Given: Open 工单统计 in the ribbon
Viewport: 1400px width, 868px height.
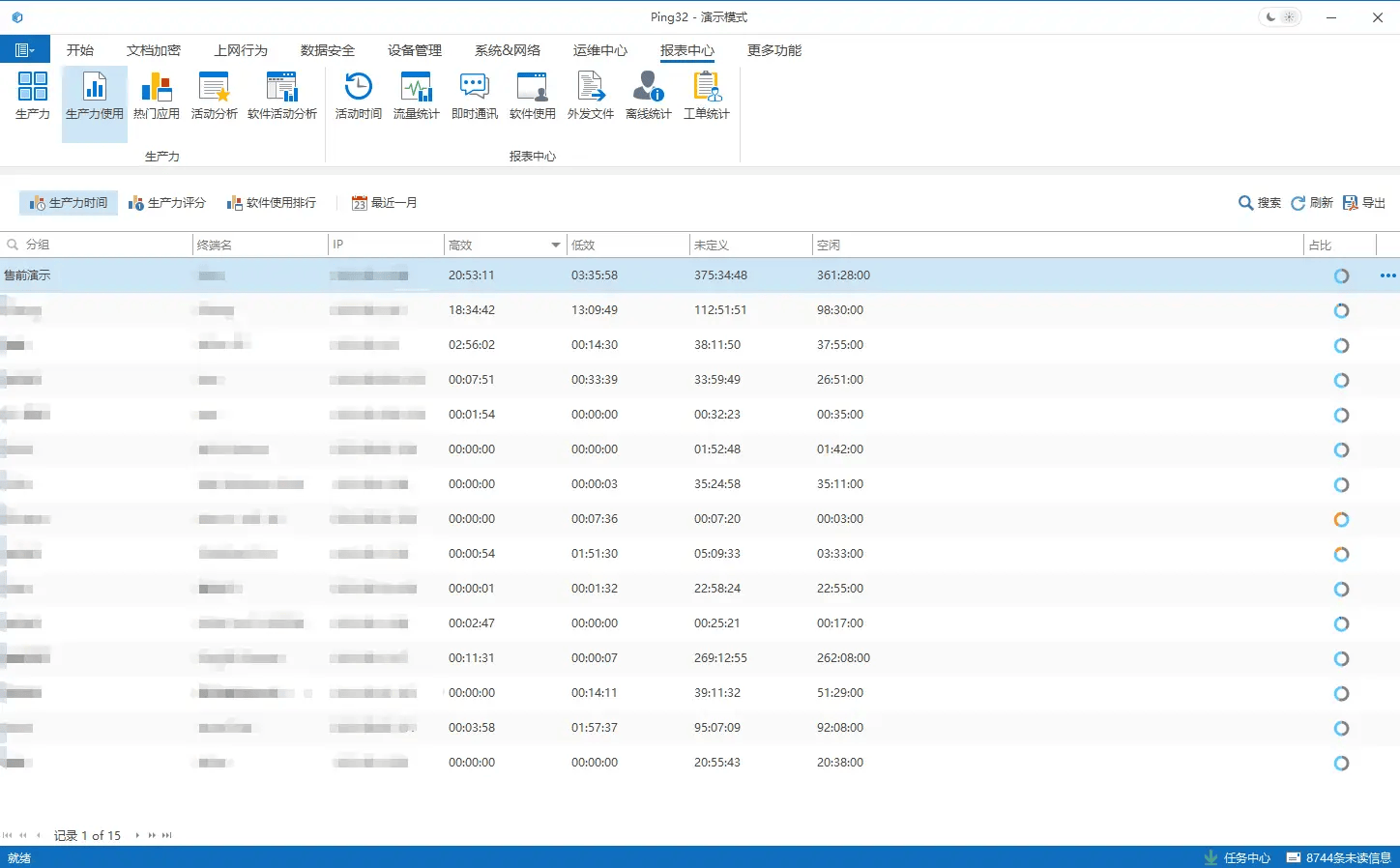Looking at the screenshot, I should (x=706, y=97).
